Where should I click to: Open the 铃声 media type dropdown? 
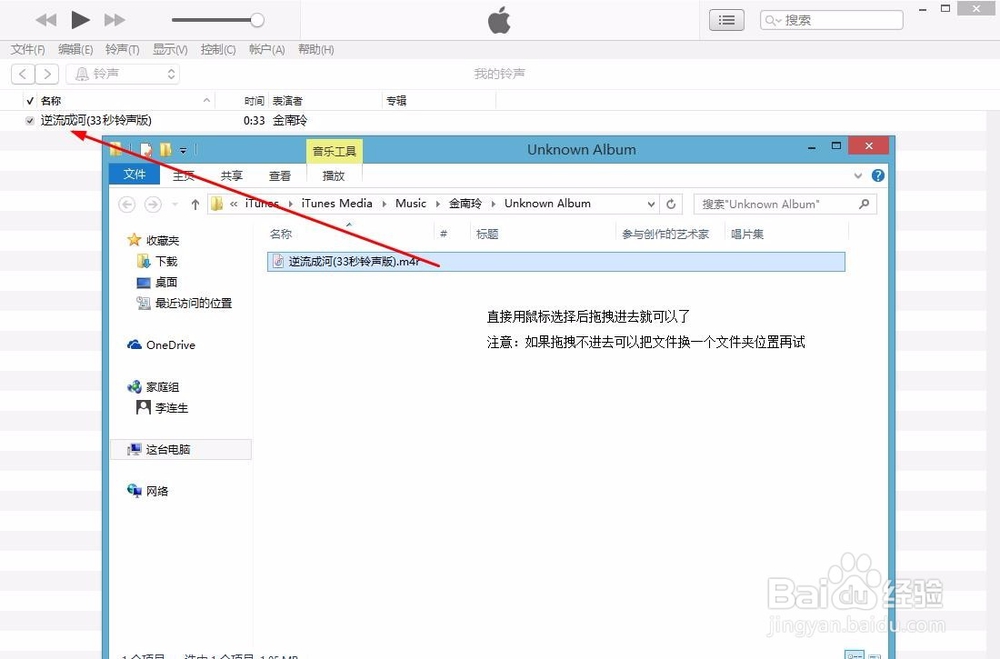coord(170,73)
